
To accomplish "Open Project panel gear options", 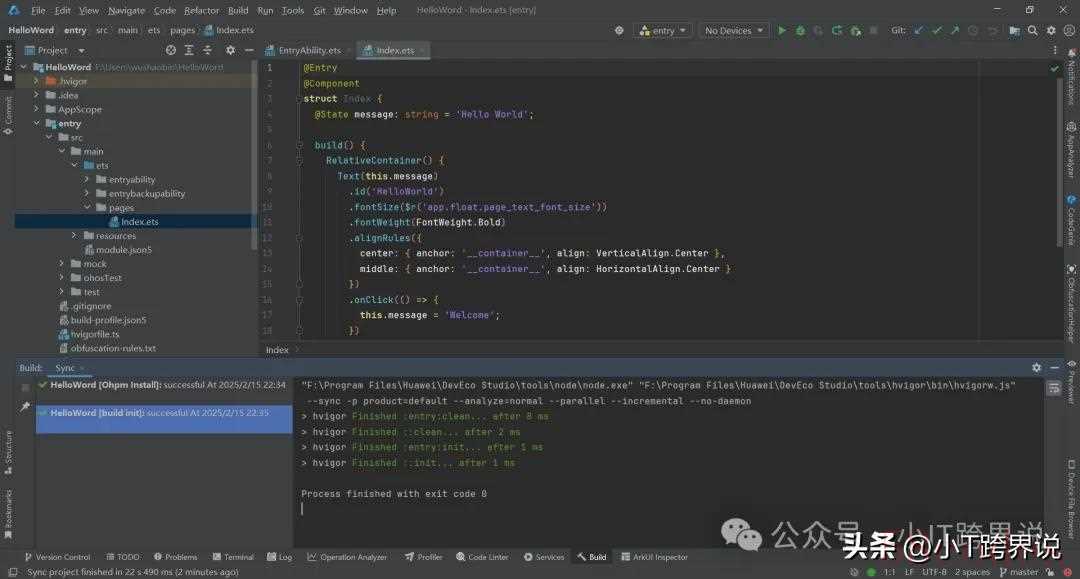I will tap(230, 50).
